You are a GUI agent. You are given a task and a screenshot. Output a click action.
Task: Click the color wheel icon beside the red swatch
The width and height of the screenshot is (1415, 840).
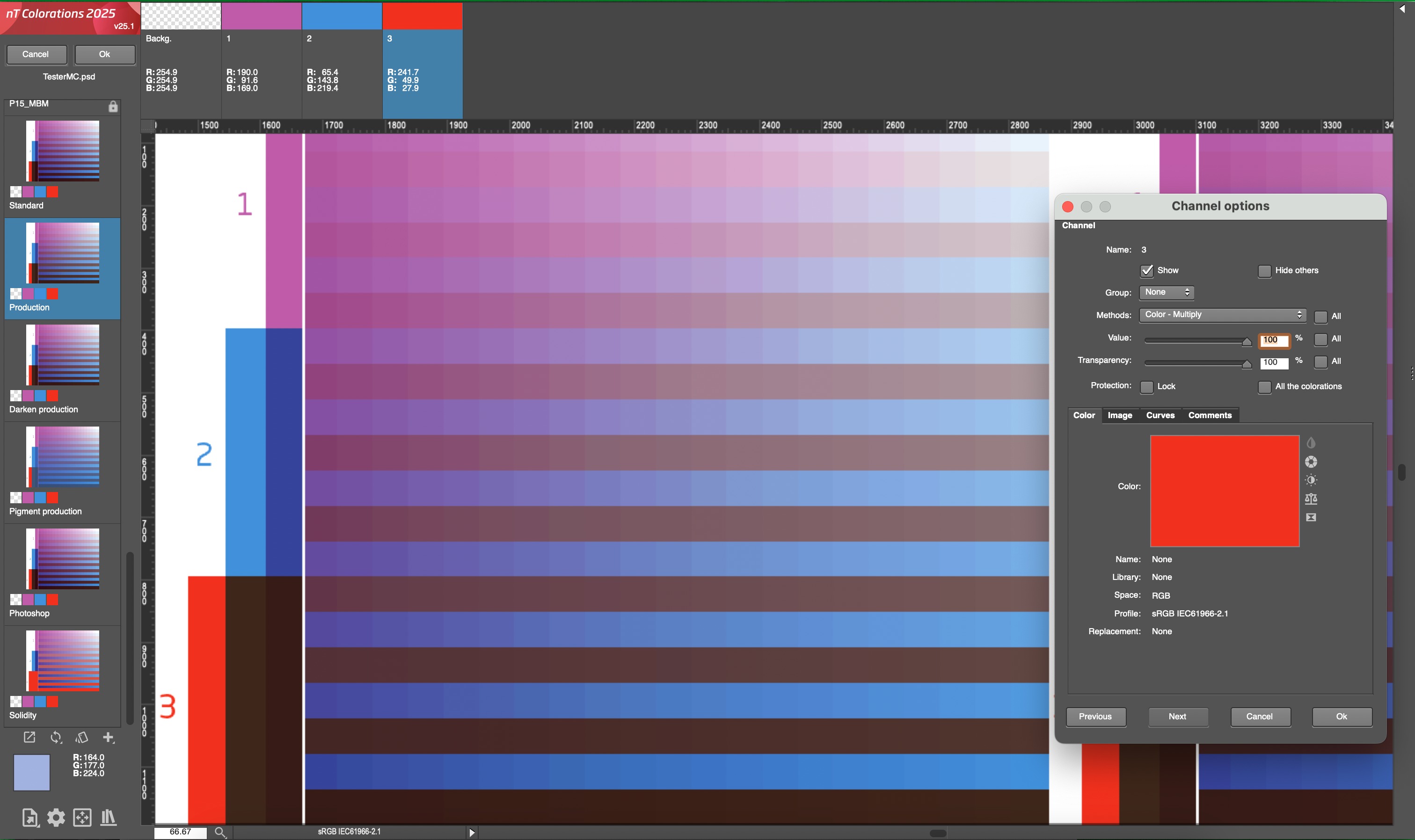point(1311,462)
